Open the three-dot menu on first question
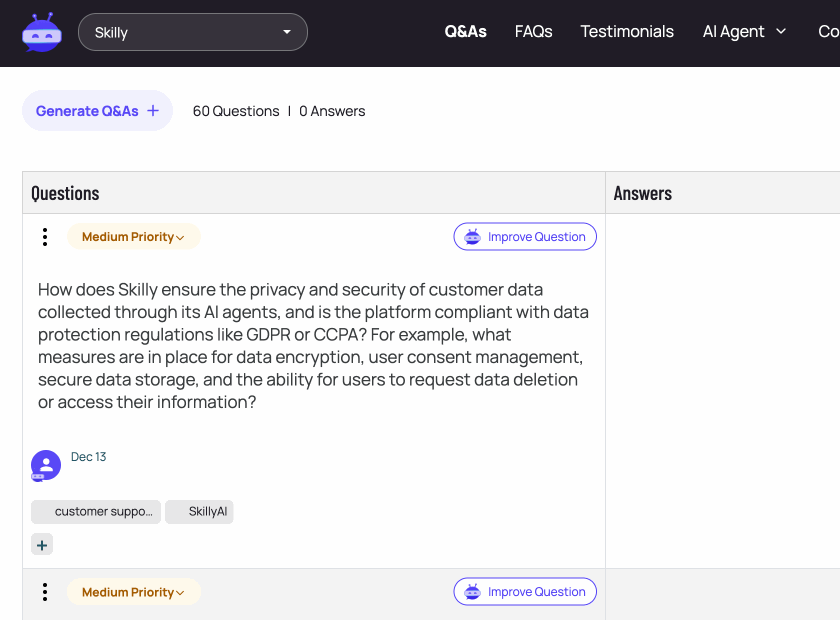The height and width of the screenshot is (620, 840). point(45,237)
